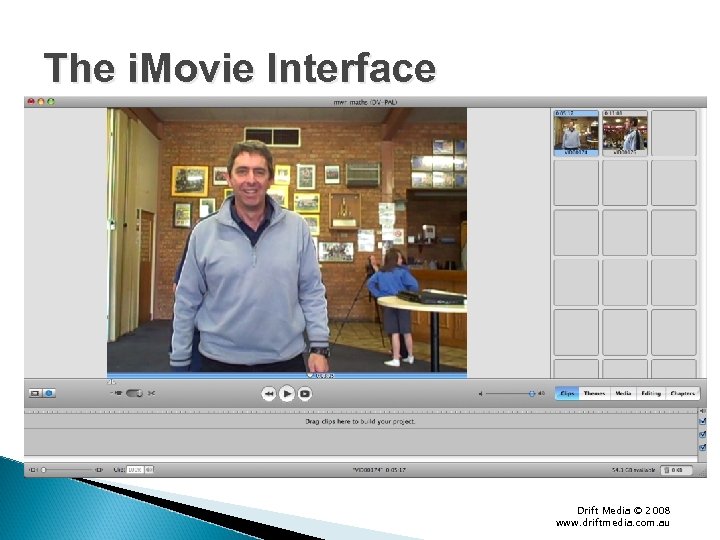The image size is (720, 540).
Task: Uncheck the video track audio checkbox
Action: click(x=702, y=421)
